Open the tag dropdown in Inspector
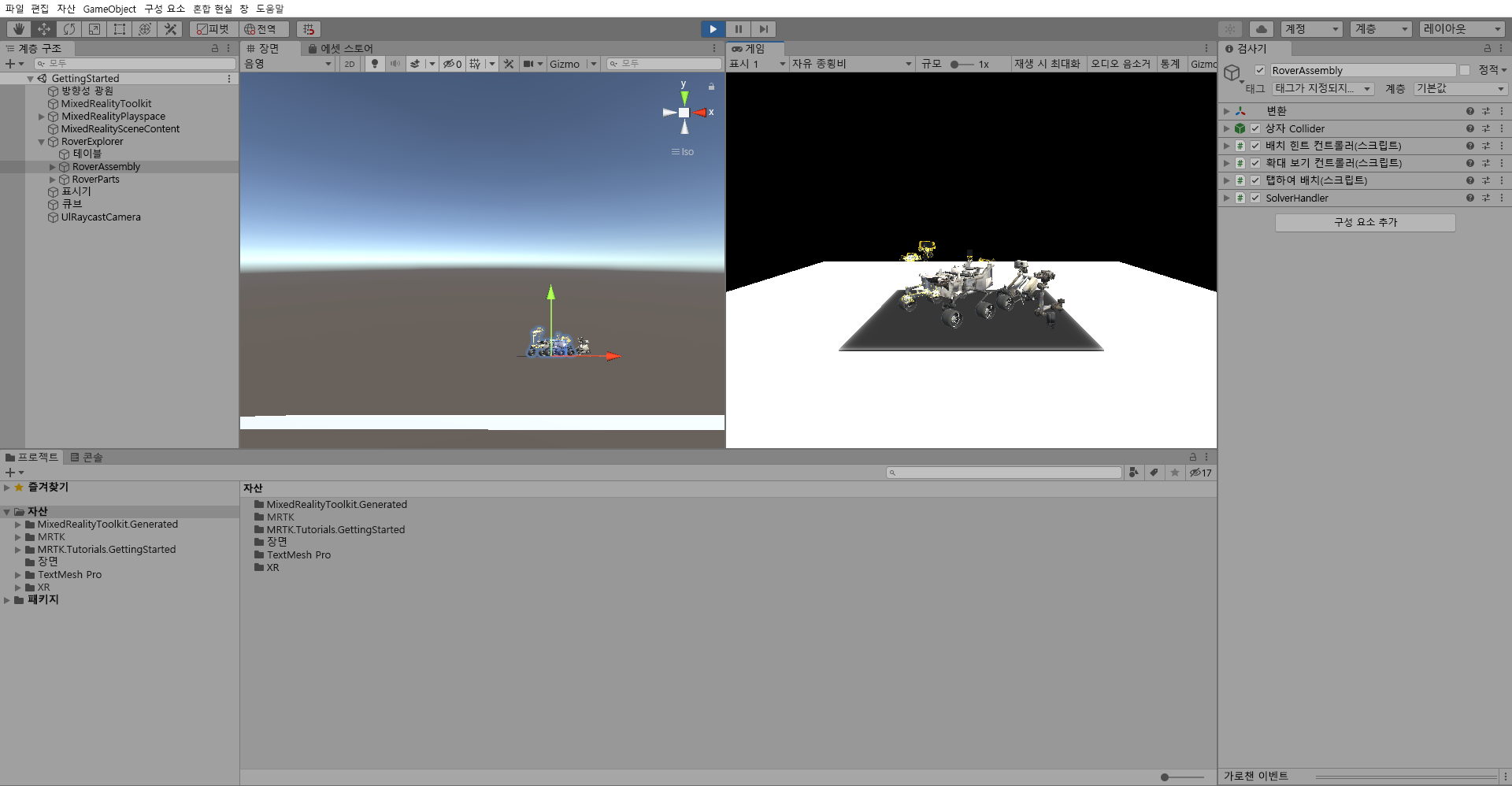Image resolution: width=1512 pixels, height=786 pixels. click(1323, 89)
